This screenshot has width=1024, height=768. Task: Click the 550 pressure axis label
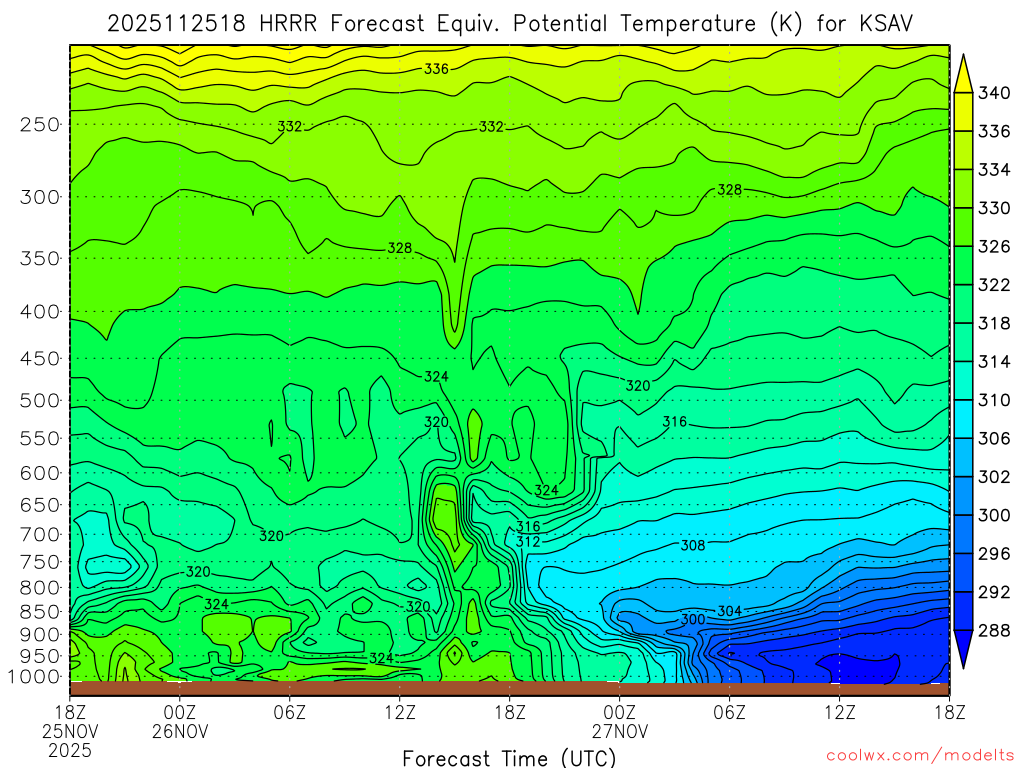point(40,438)
